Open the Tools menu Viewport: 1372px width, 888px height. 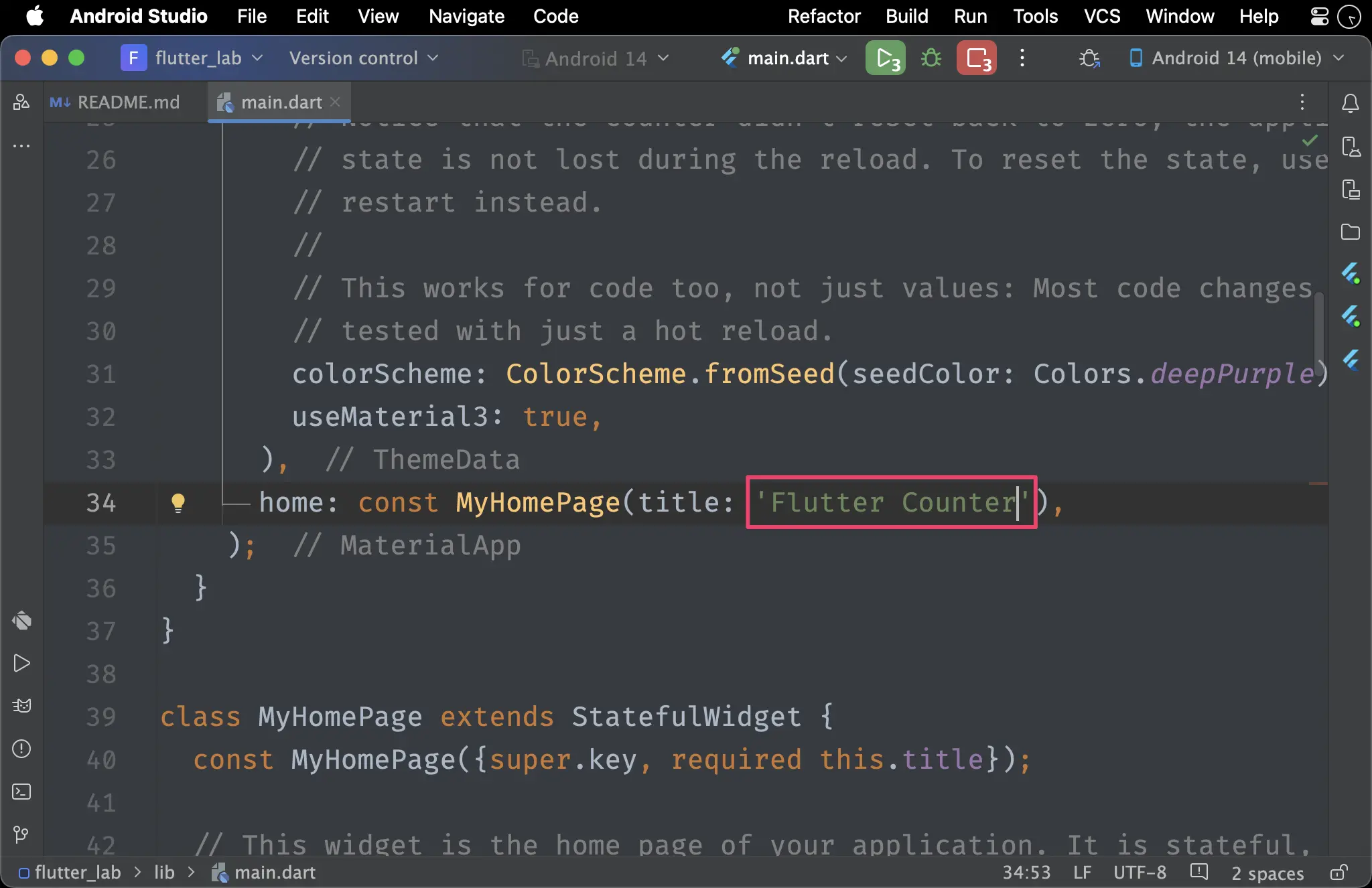tap(1035, 16)
